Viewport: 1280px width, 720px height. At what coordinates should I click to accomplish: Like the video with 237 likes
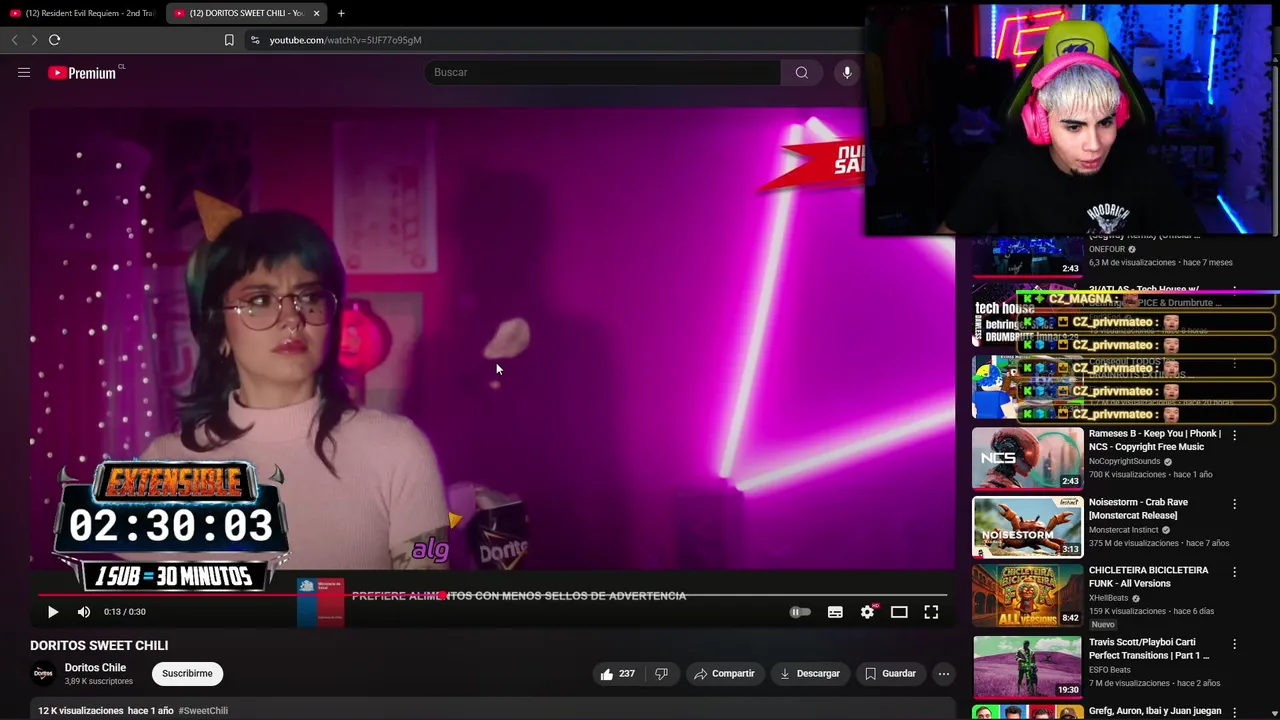click(x=617, y=674)
